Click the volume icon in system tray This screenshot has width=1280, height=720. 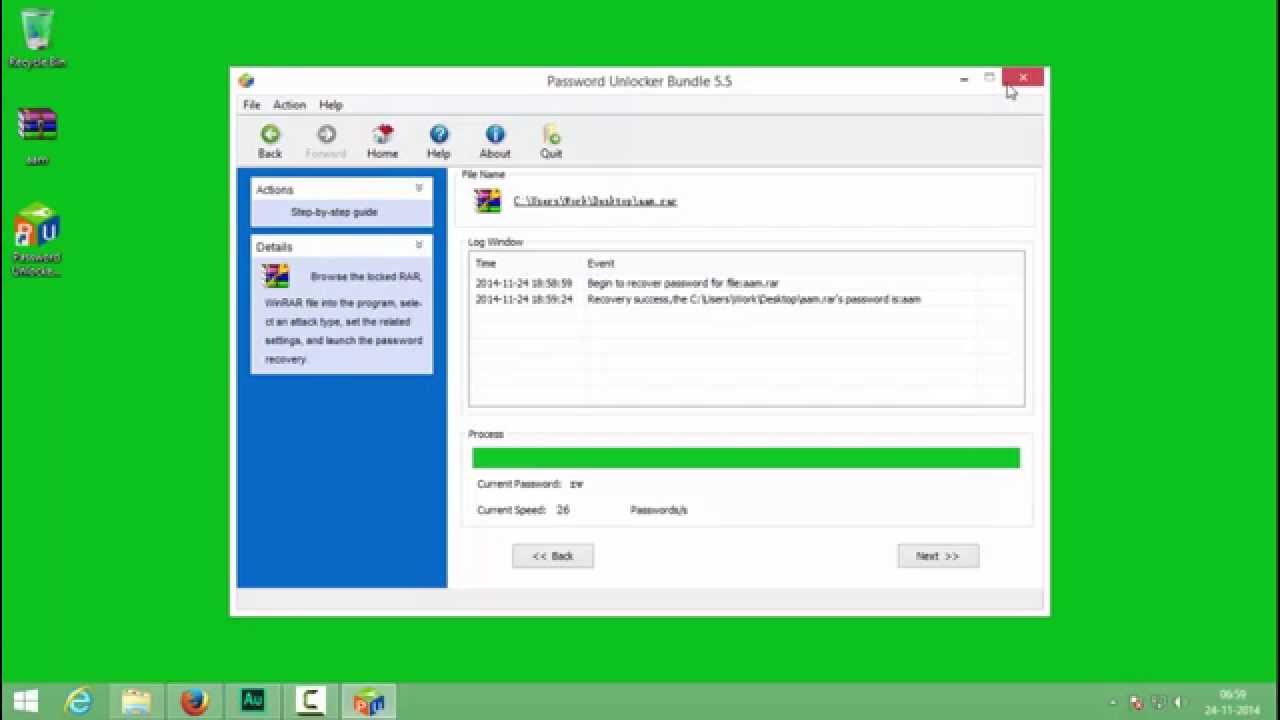pos(1180,702)
